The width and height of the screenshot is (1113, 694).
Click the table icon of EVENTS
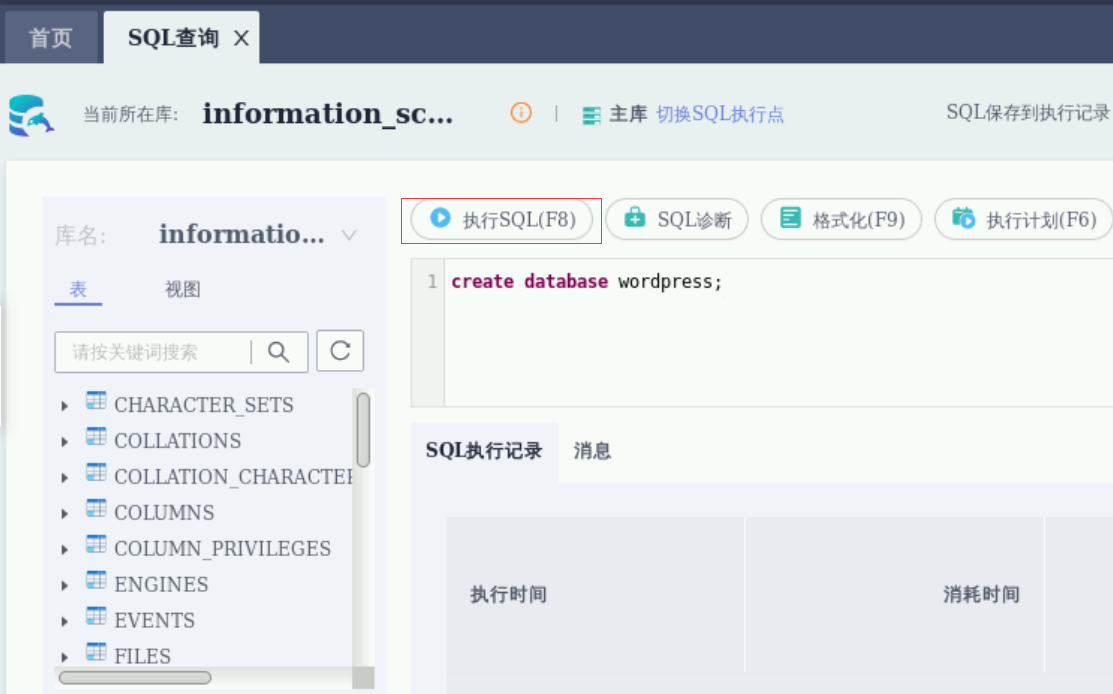click(96, 617)
